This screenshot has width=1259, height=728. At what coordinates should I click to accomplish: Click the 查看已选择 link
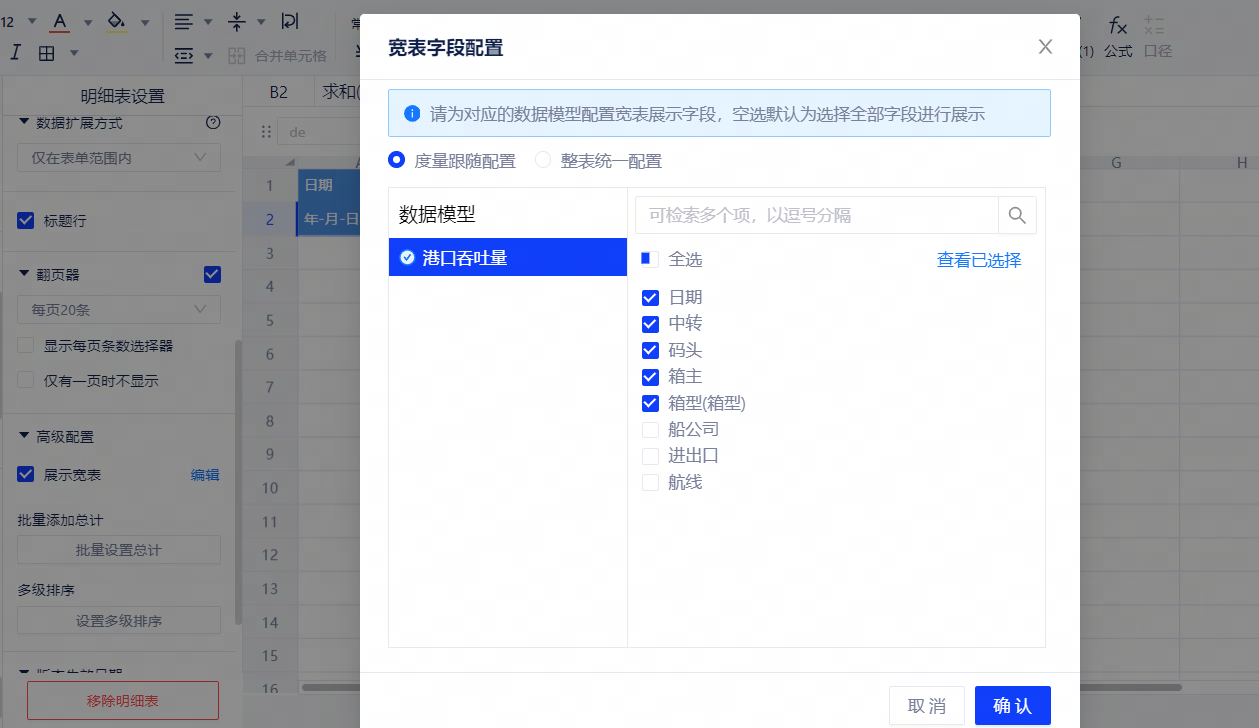[978, 260]
